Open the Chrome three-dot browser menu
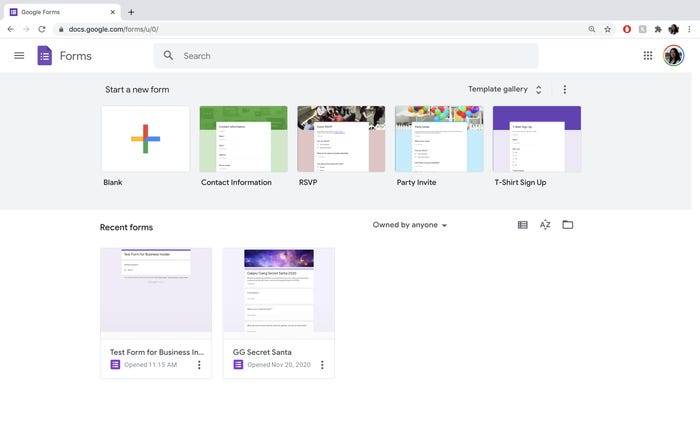This screenshot has height=438, width=700. pos(689,29)
